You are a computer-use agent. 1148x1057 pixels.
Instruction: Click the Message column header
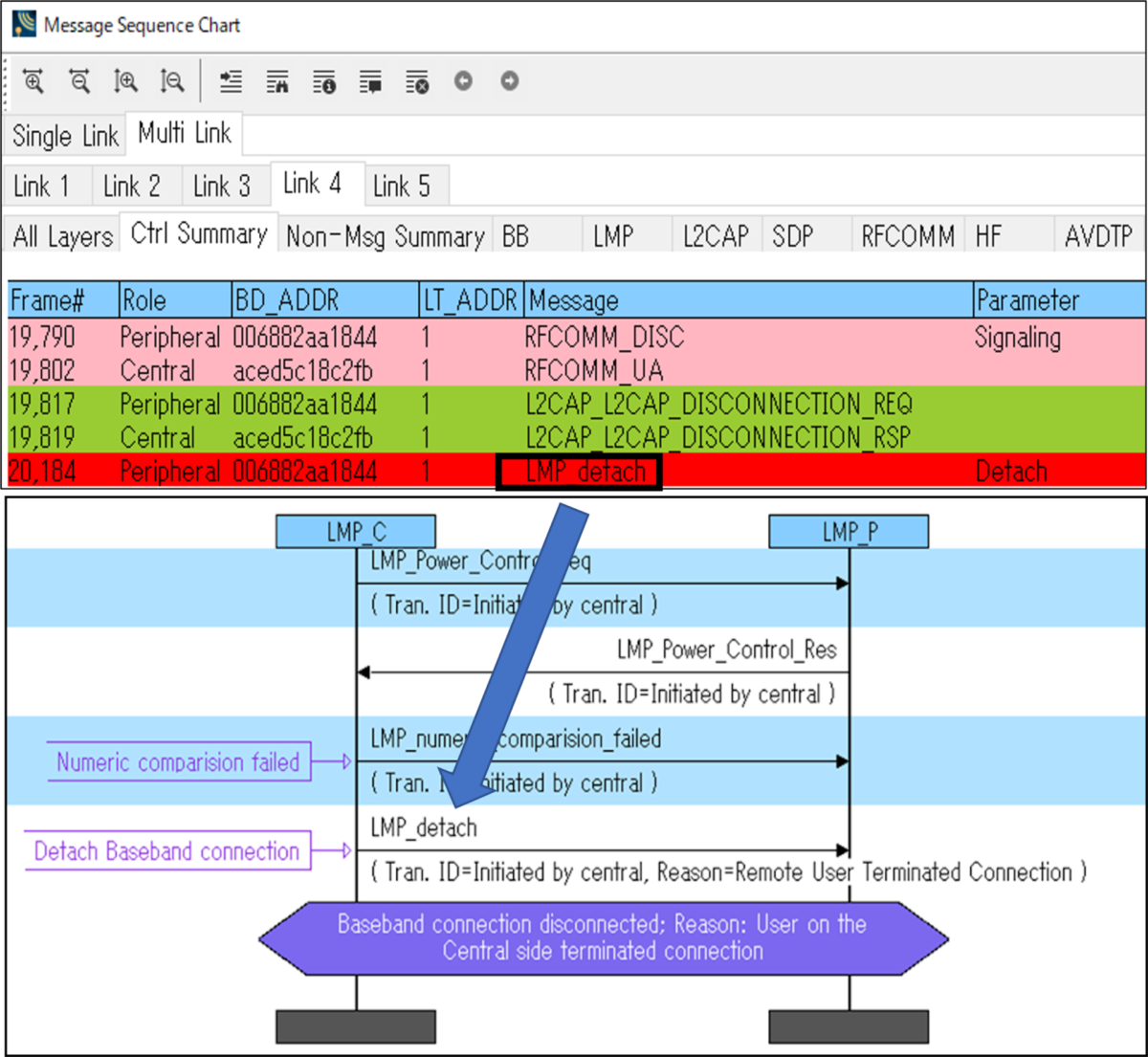[749, 300]
